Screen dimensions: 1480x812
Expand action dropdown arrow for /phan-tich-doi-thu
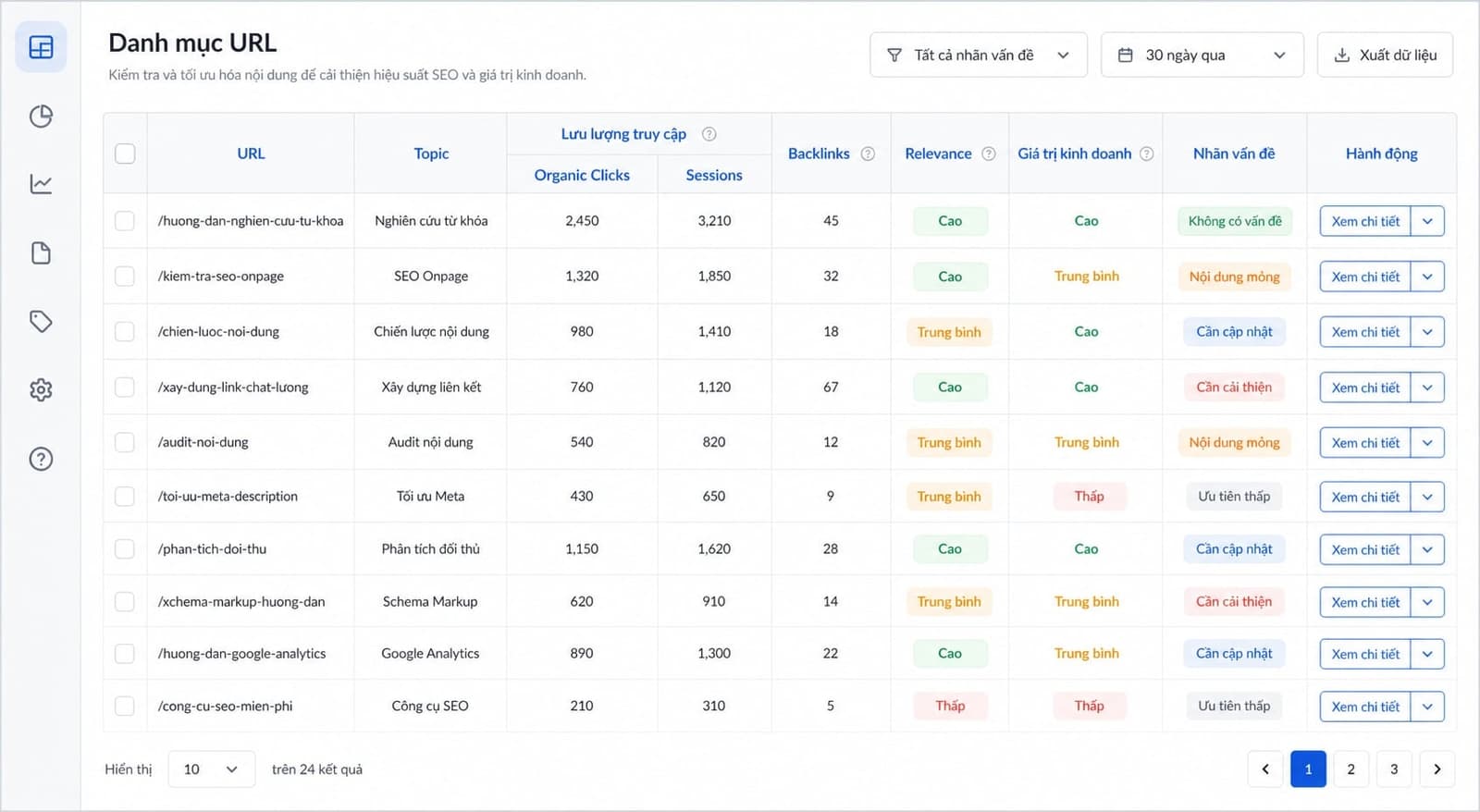1427,549
